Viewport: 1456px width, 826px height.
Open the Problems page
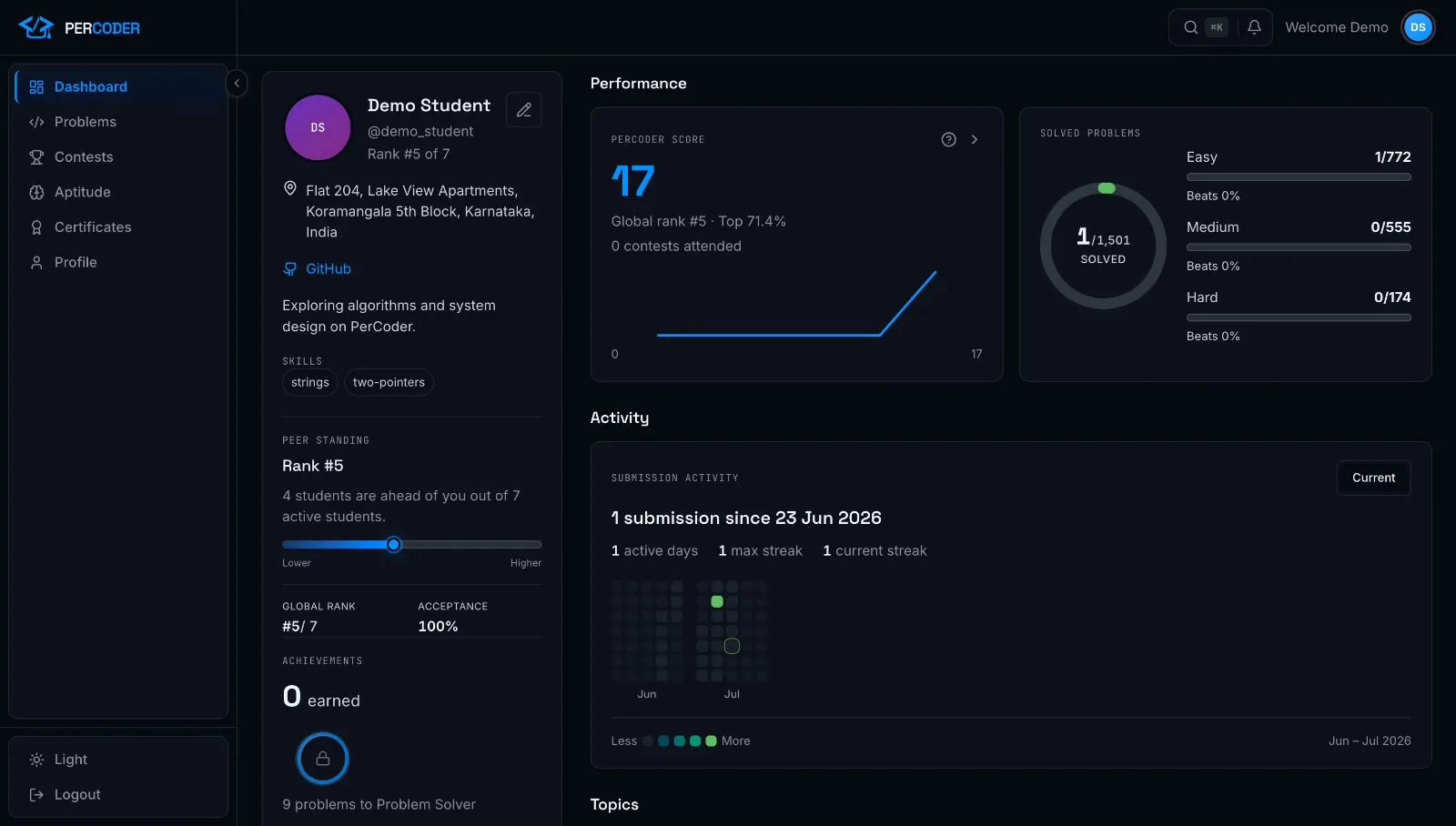[118, 122]
